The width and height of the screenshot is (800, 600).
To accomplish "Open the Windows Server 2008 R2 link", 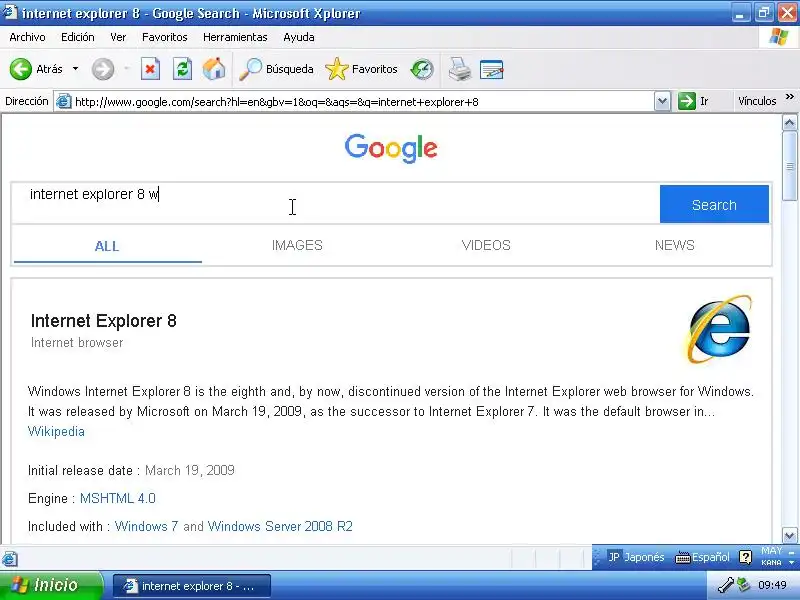I will 280,526.
